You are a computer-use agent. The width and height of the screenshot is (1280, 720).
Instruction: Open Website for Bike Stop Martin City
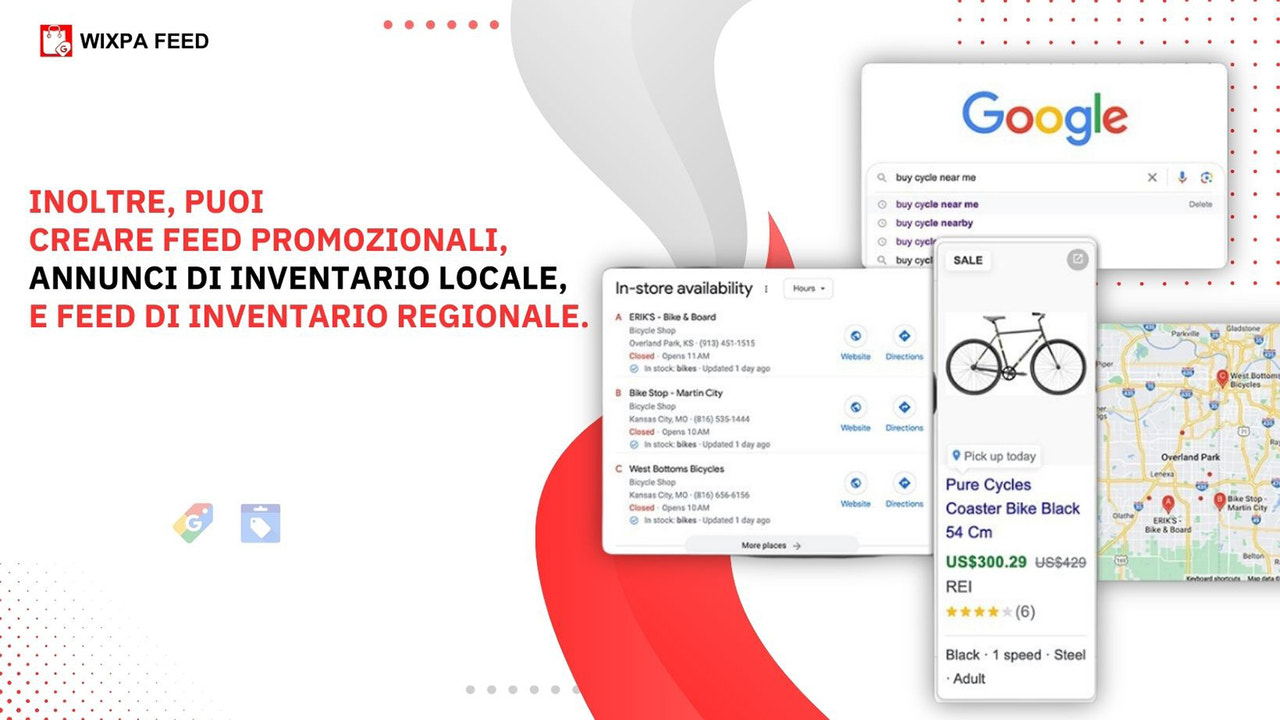[855, 413]
